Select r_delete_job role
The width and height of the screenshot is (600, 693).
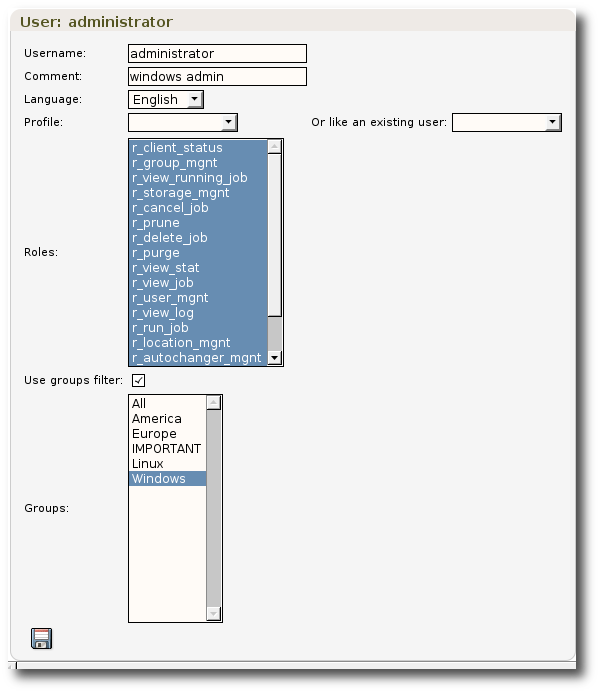point(198,238)
